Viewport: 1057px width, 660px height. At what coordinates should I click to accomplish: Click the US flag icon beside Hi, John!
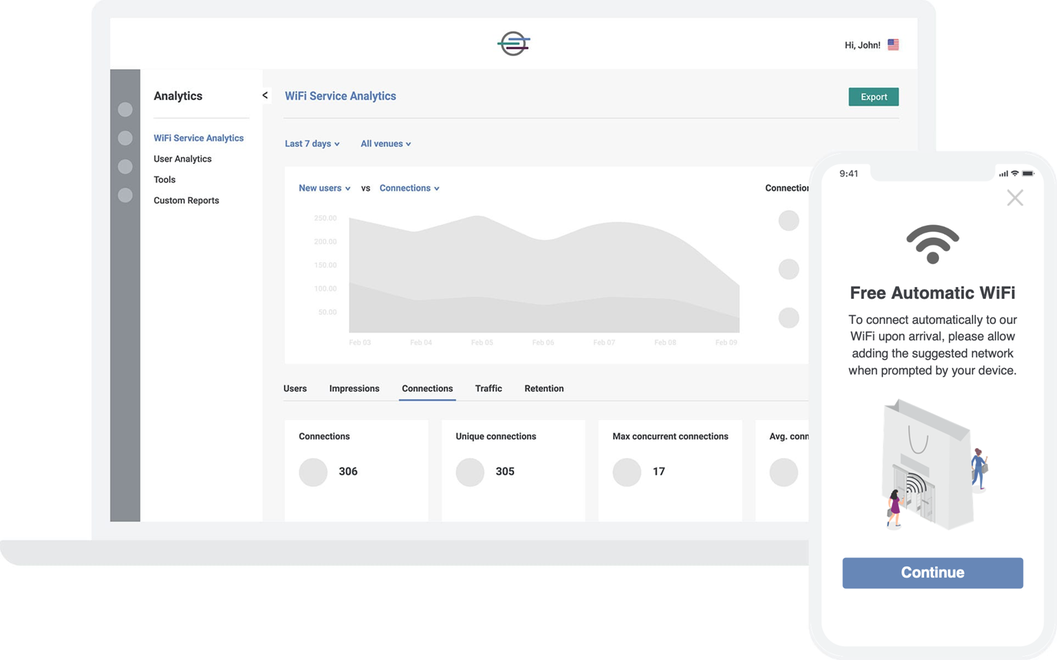pyautogui.click(x=892, y=44)
